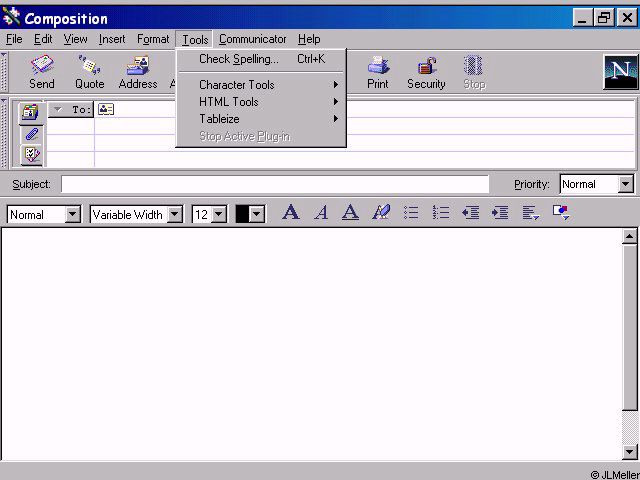Image resolution: width=640 pixels, height=480 pixels.
Task: Click into the message body area
Action: tap(312, 344)
